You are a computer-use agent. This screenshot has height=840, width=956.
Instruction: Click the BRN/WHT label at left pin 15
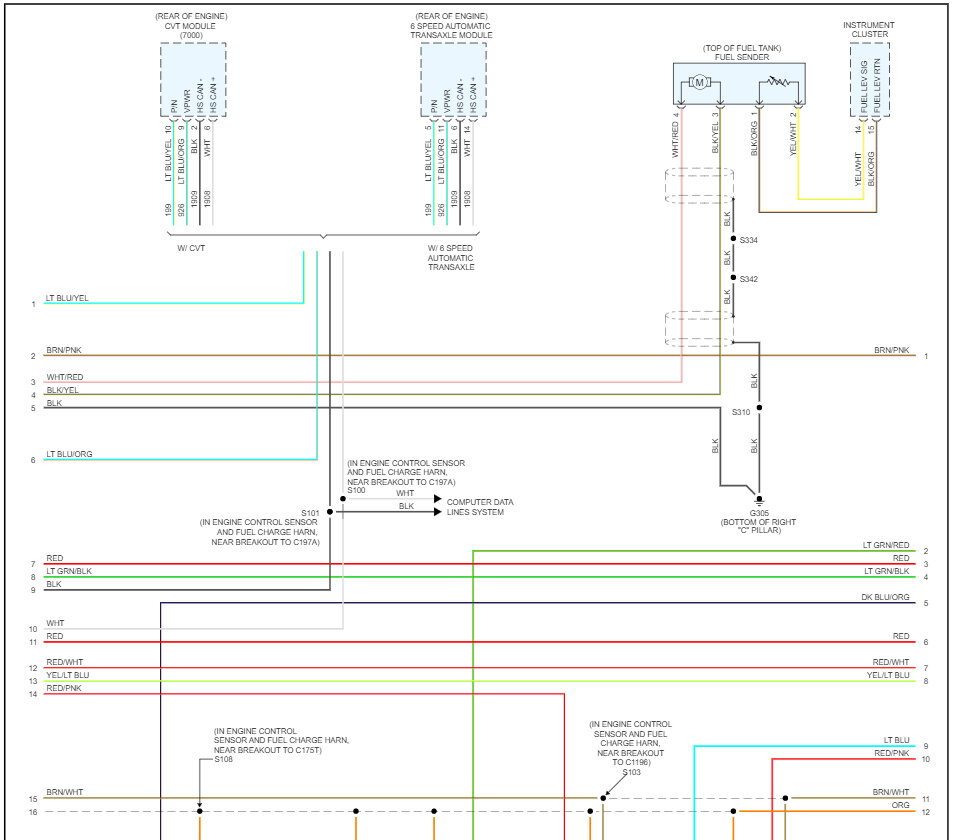point(65,792)
